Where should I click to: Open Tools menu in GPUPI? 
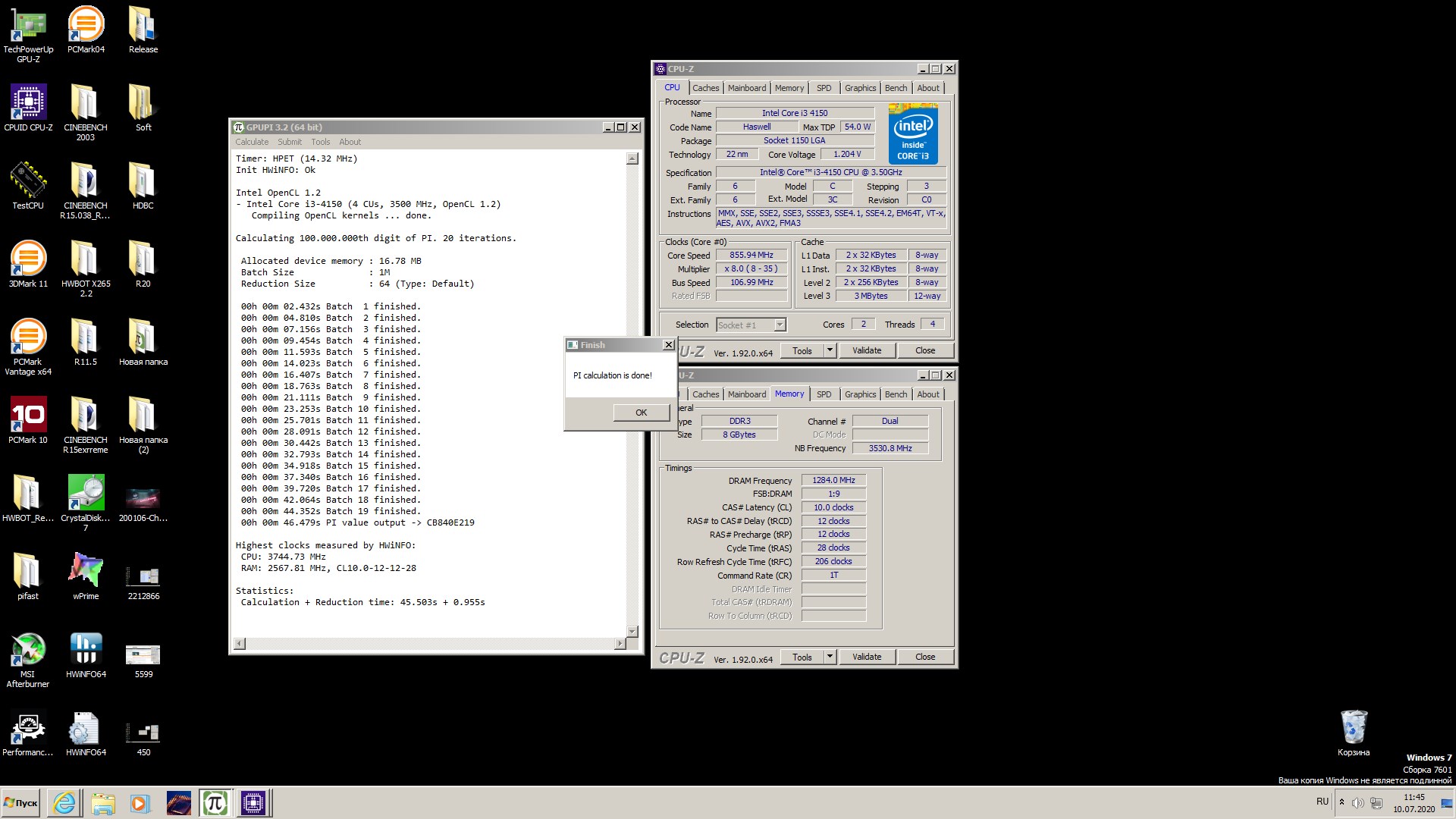(321, 142)
